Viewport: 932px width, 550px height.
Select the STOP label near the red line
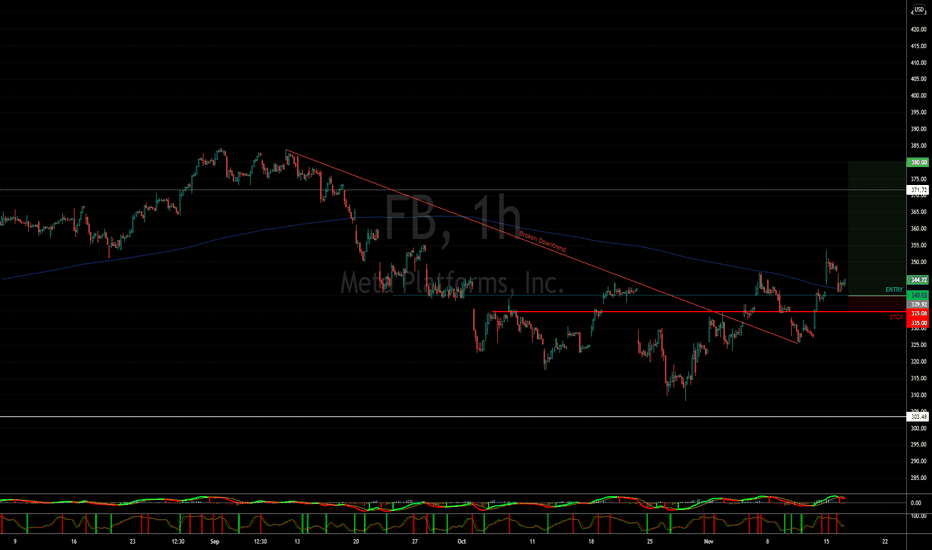click(x=896, y=318)
